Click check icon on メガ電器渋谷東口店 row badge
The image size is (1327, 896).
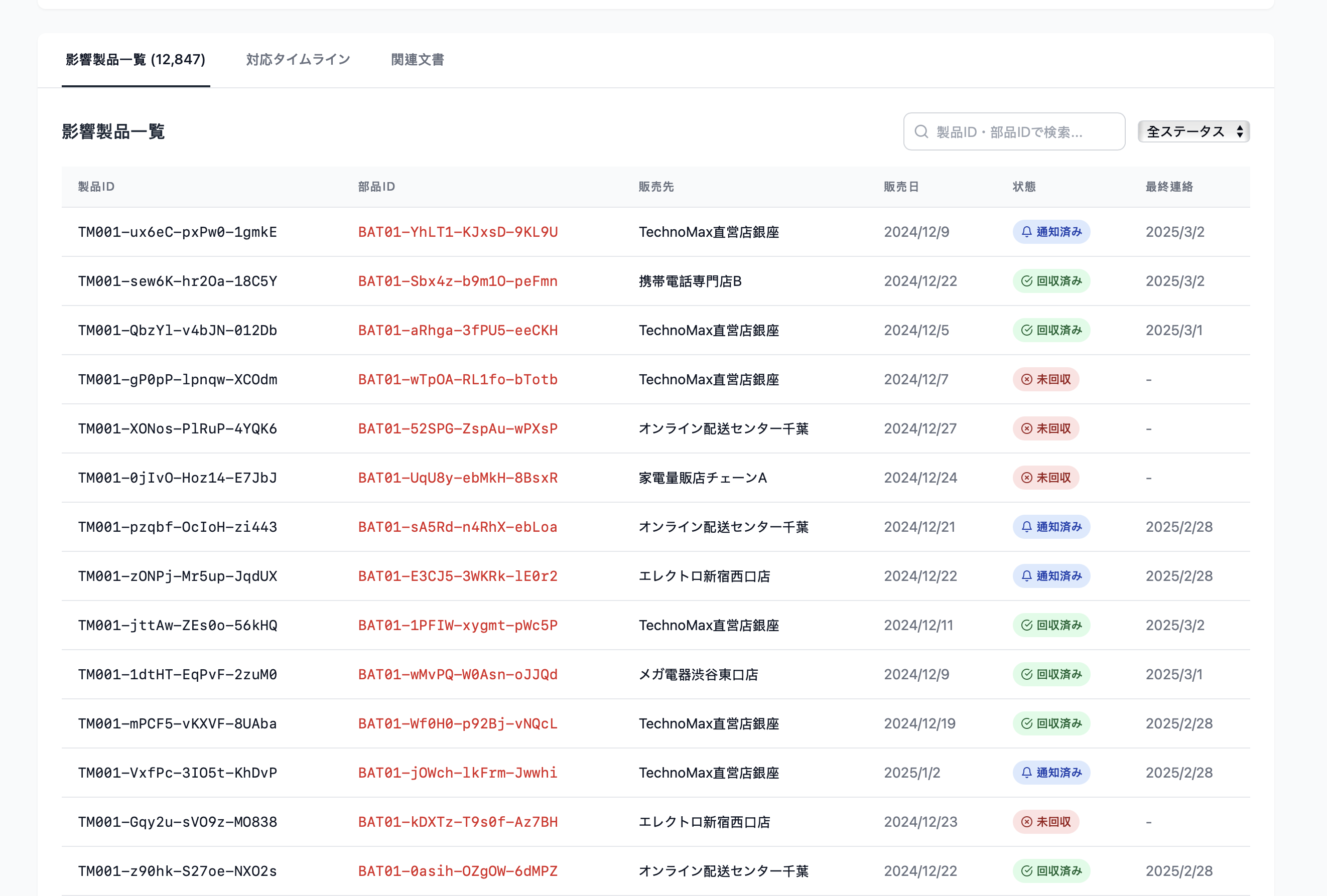(x=1026, y=674)
